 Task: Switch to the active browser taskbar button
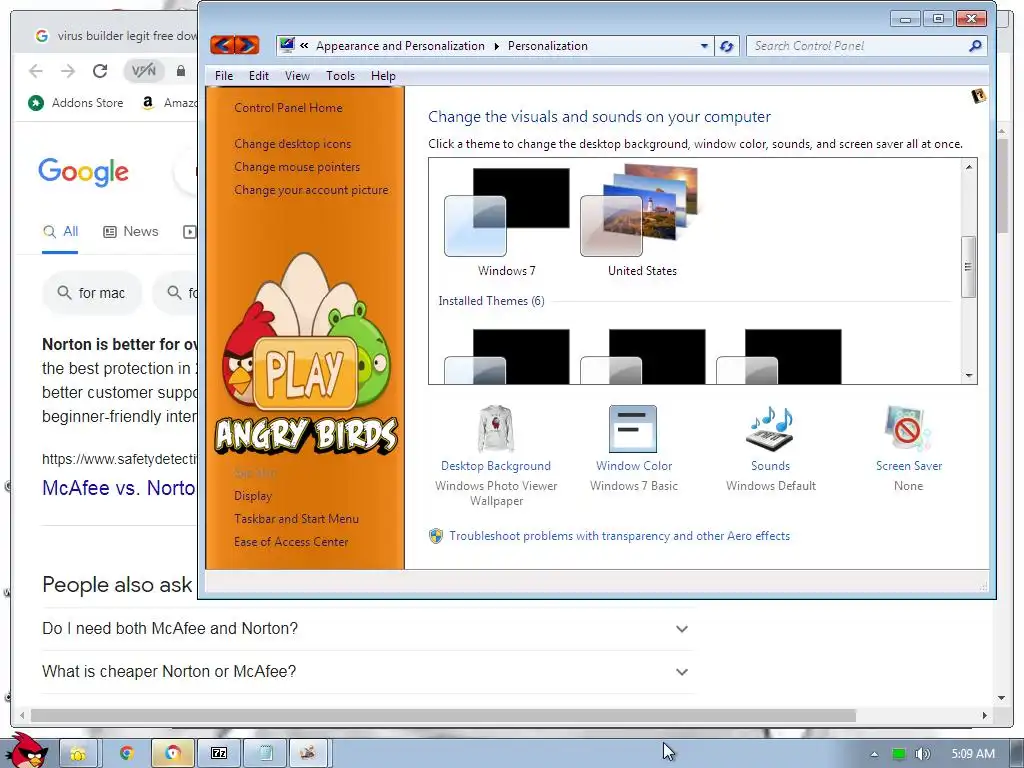click(x=172, y=754)
